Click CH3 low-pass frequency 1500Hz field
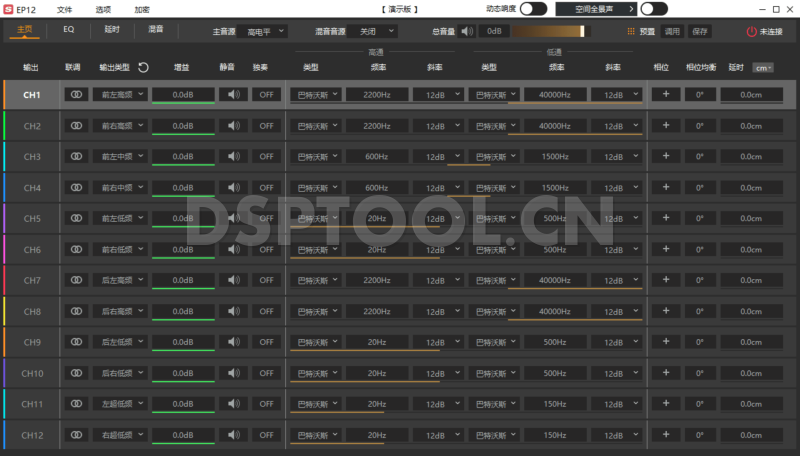 tap(555, 156)
